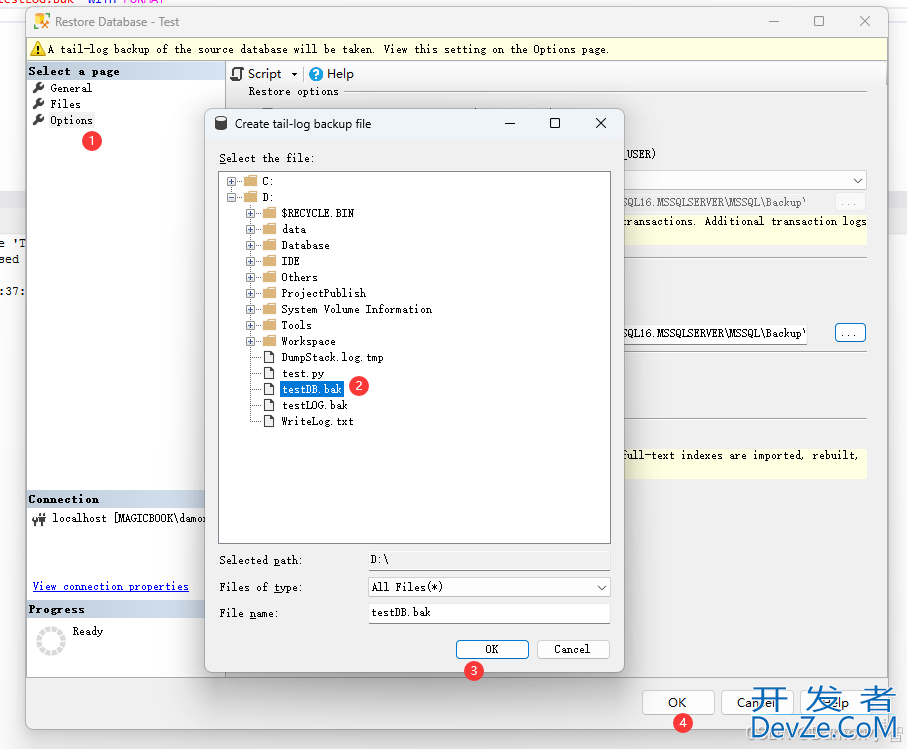Select DumpStack.log.tmp in the tree
This screenshot has width=907, height=749.
coord(333,357)
